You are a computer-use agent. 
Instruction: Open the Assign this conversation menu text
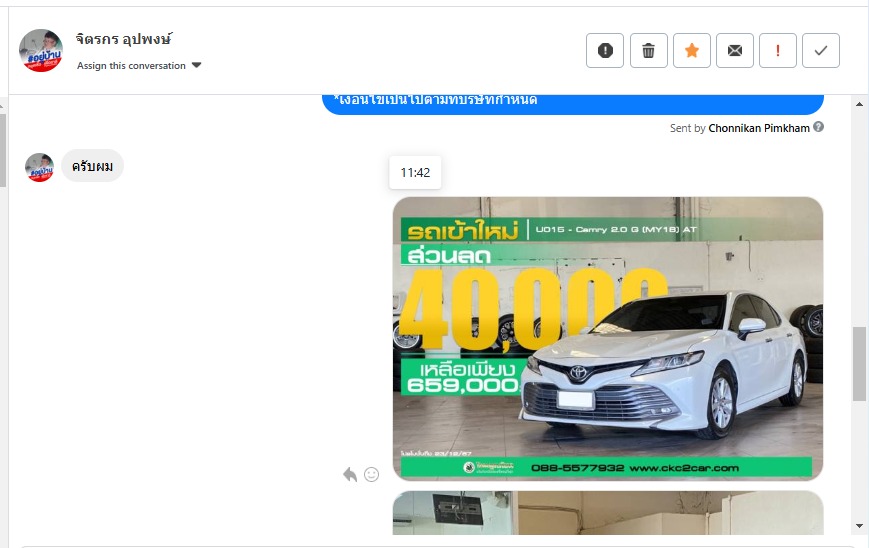131,65
